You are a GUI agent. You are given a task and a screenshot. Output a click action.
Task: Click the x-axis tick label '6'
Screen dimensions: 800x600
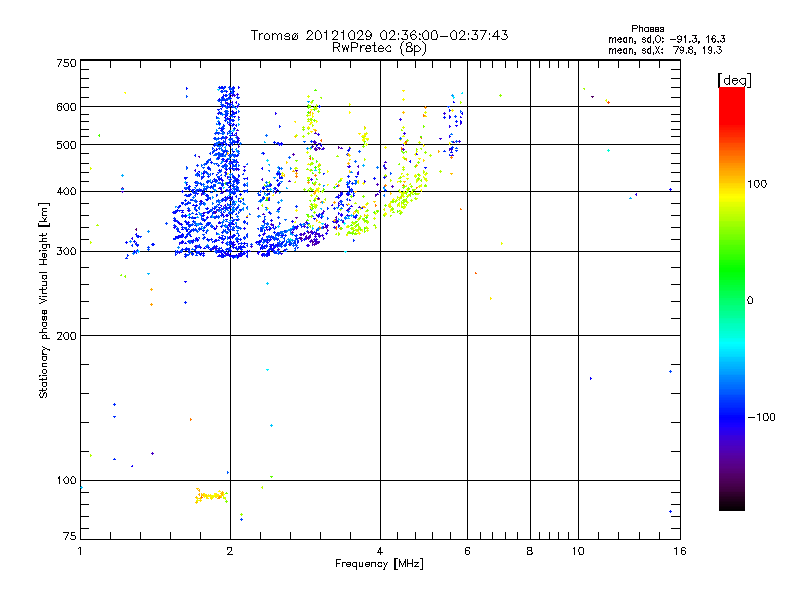(467, 551)
